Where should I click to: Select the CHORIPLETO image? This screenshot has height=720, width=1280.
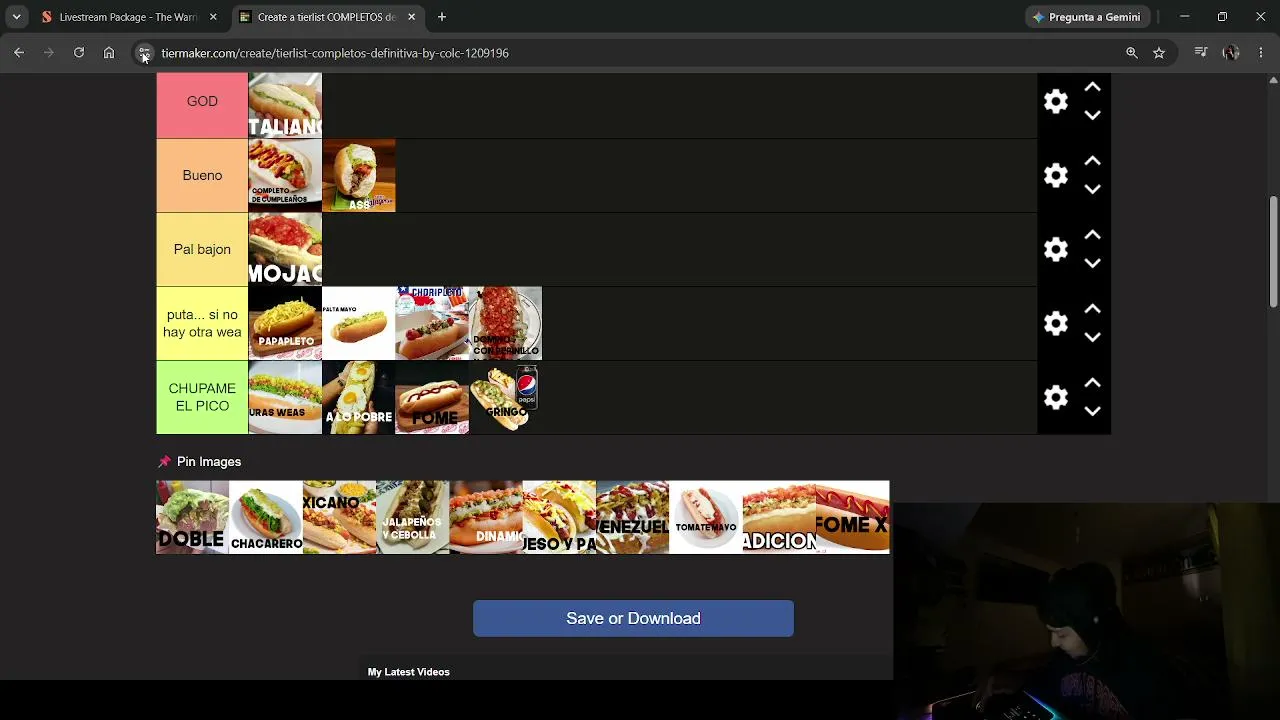[432, 323]
